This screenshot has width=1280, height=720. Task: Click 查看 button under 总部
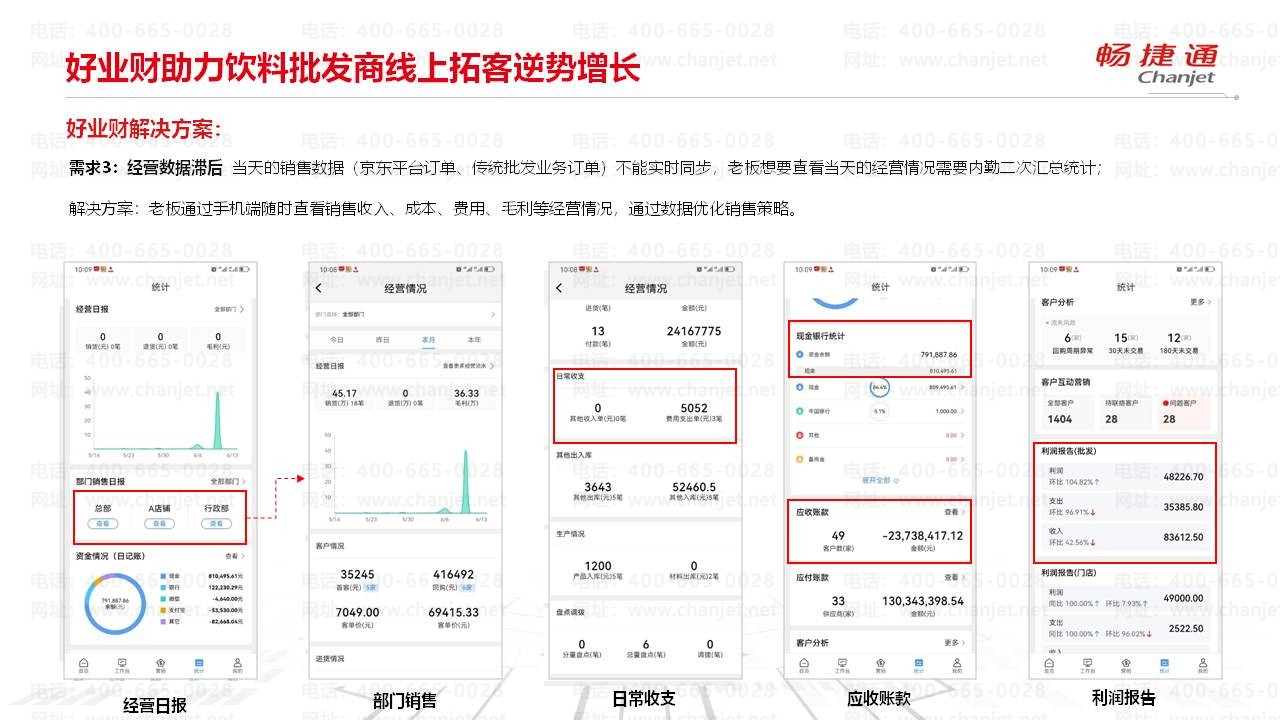102,524
